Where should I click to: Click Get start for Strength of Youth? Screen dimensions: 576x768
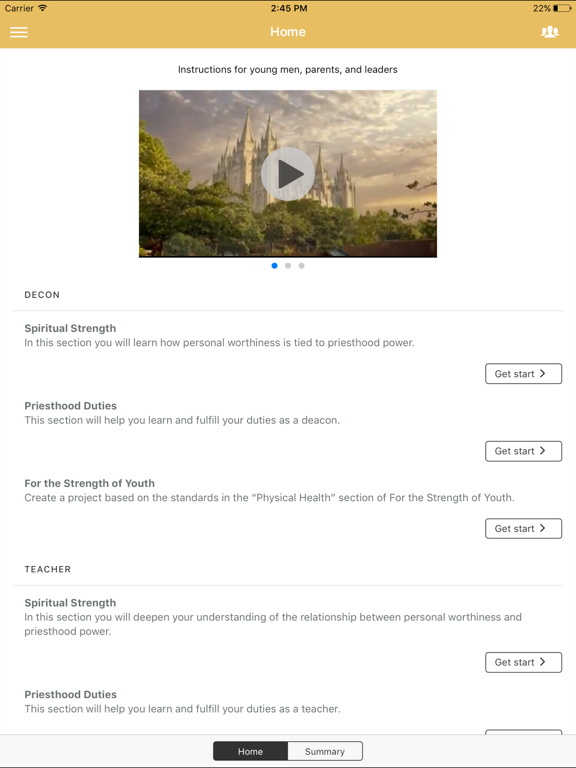(523, 528)
